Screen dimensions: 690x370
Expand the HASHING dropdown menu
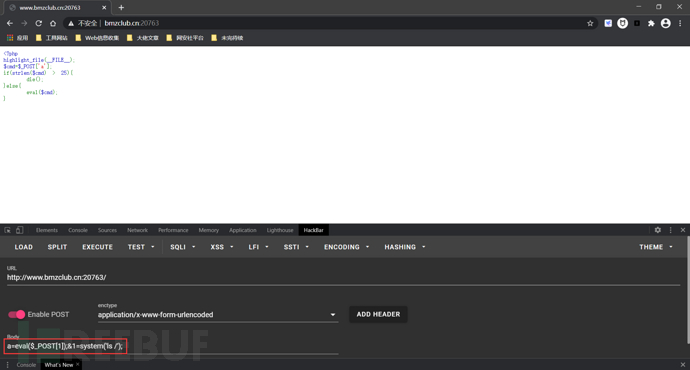point(404,247)
